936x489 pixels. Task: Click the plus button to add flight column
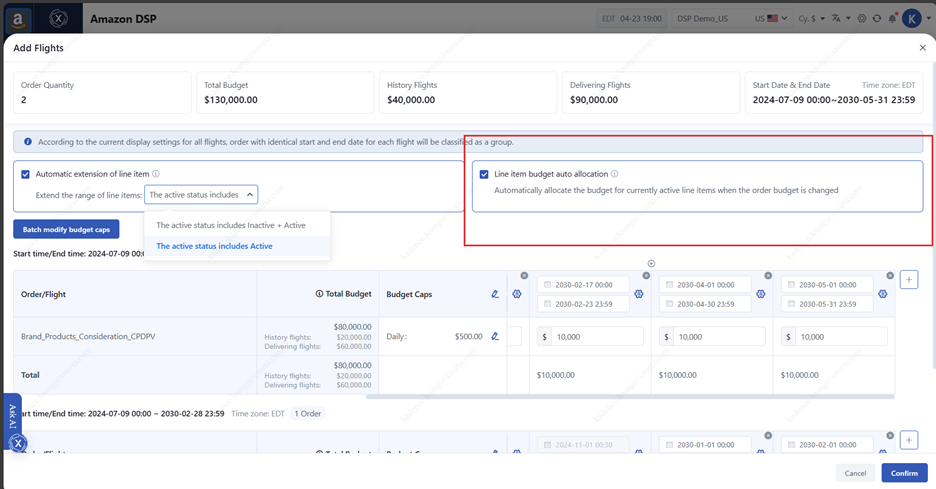pyautogui.click(x=908, y=280)
